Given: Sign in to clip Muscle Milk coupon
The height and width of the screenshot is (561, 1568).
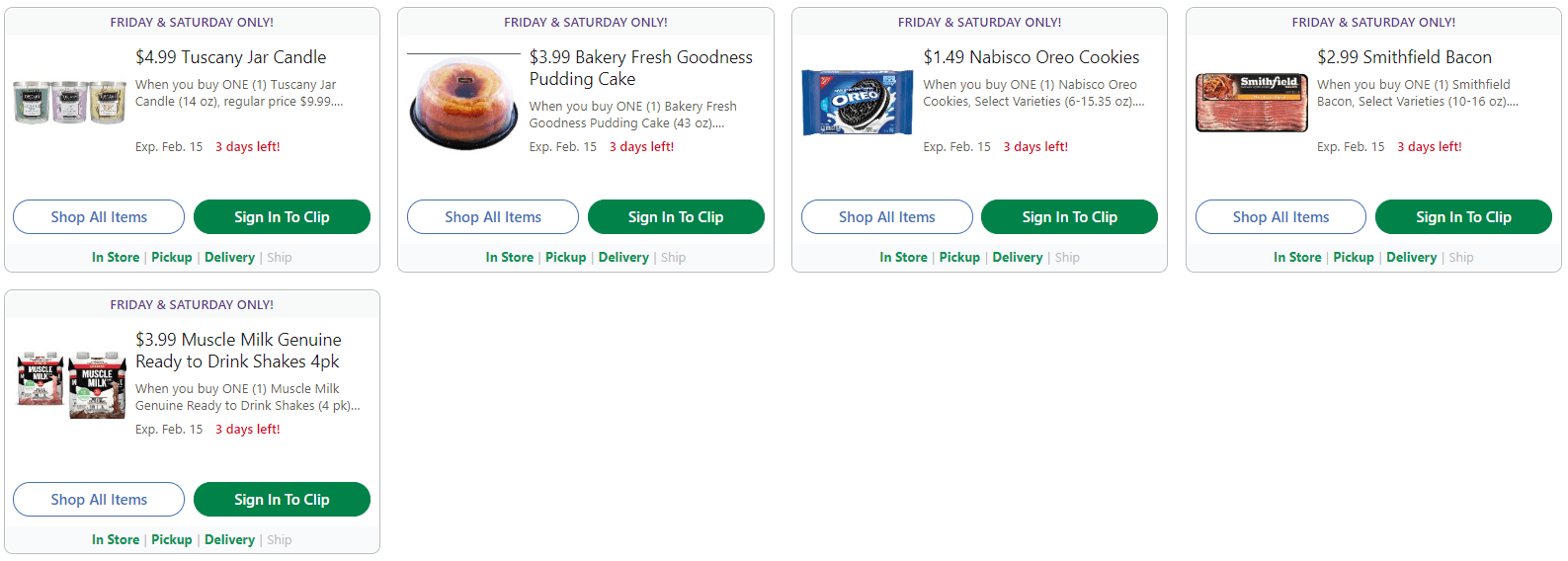Looking at the screenshot, I should pyautogui.click(x=282, y=500).
